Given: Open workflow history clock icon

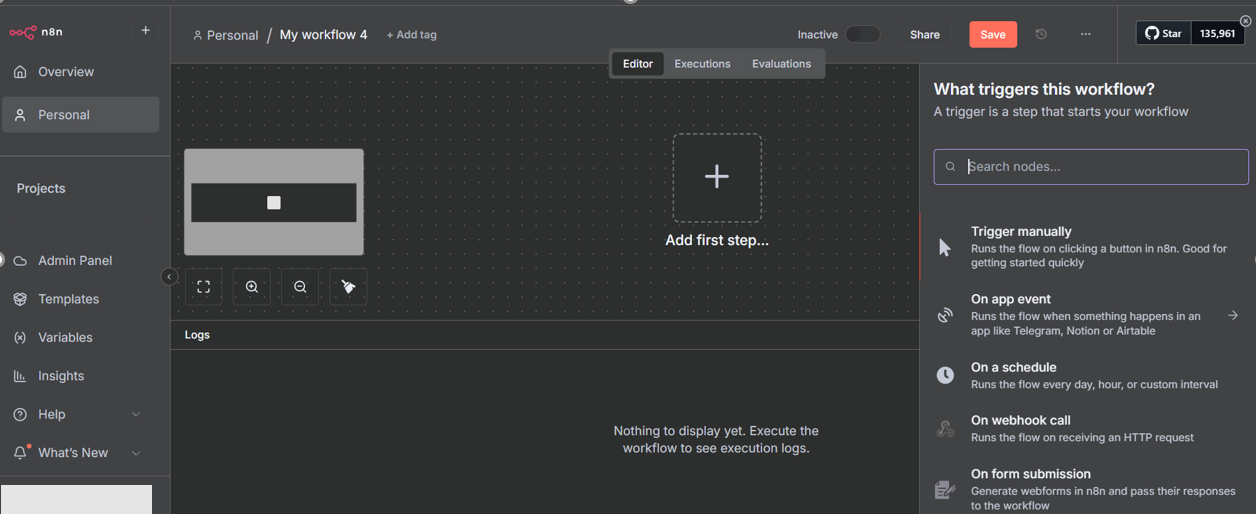Looking at the screenshot, I should pyautogui.click(x=1041, y=34).
